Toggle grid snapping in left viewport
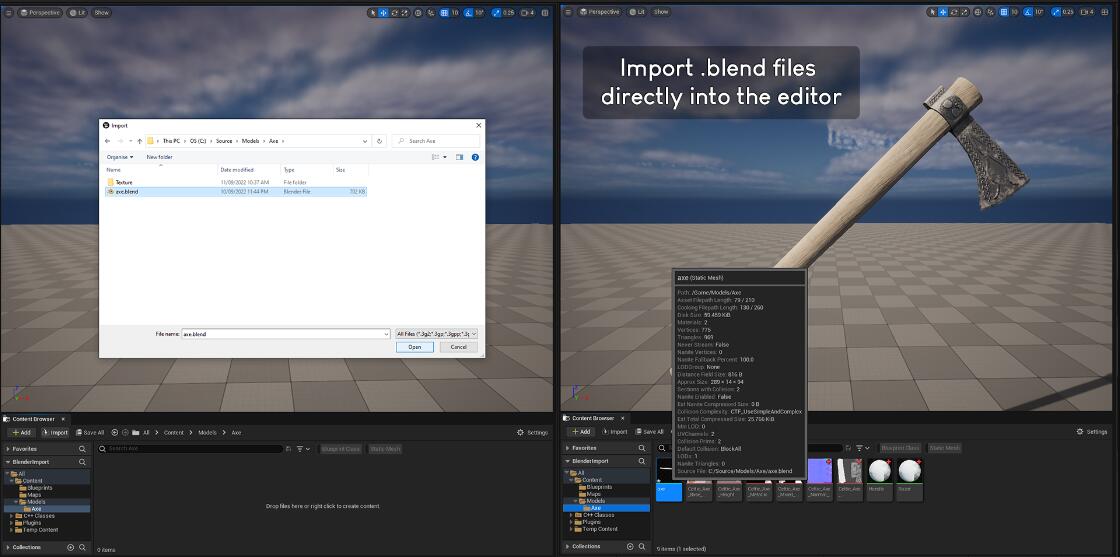1120x557 pixels. coord(444,12)
